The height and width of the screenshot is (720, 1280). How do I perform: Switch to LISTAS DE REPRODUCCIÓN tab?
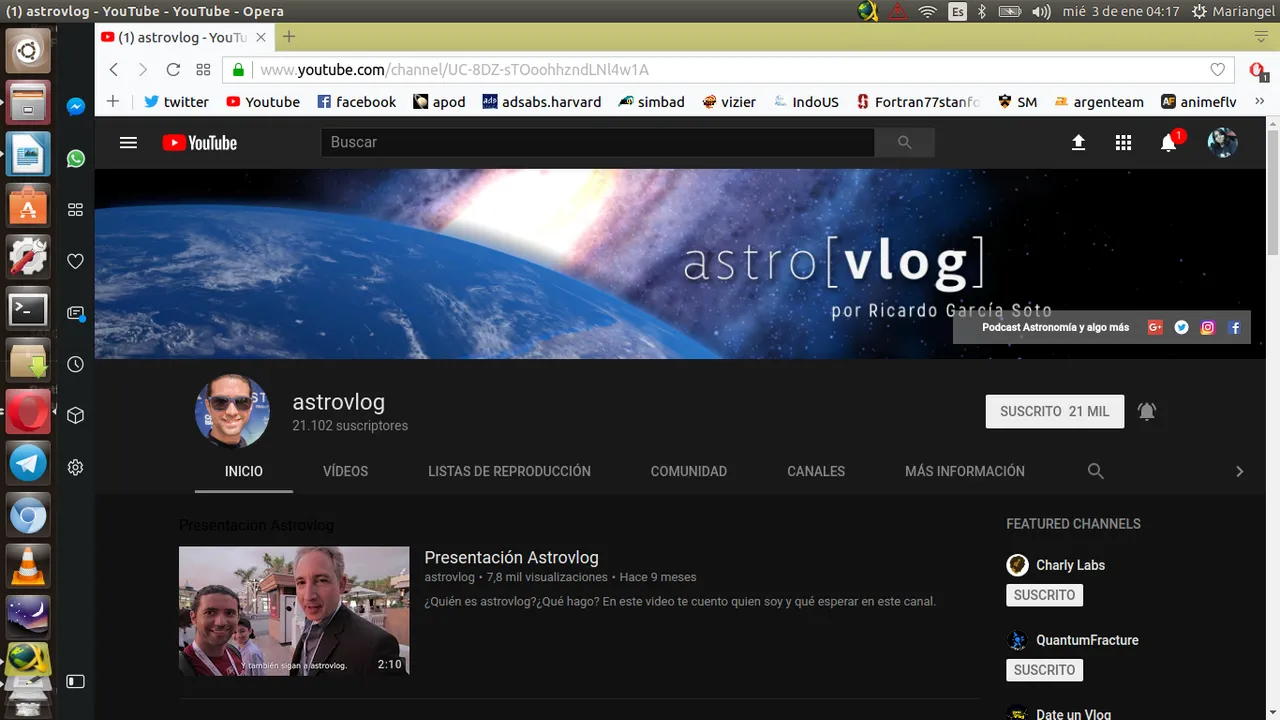tap(509, 471)
